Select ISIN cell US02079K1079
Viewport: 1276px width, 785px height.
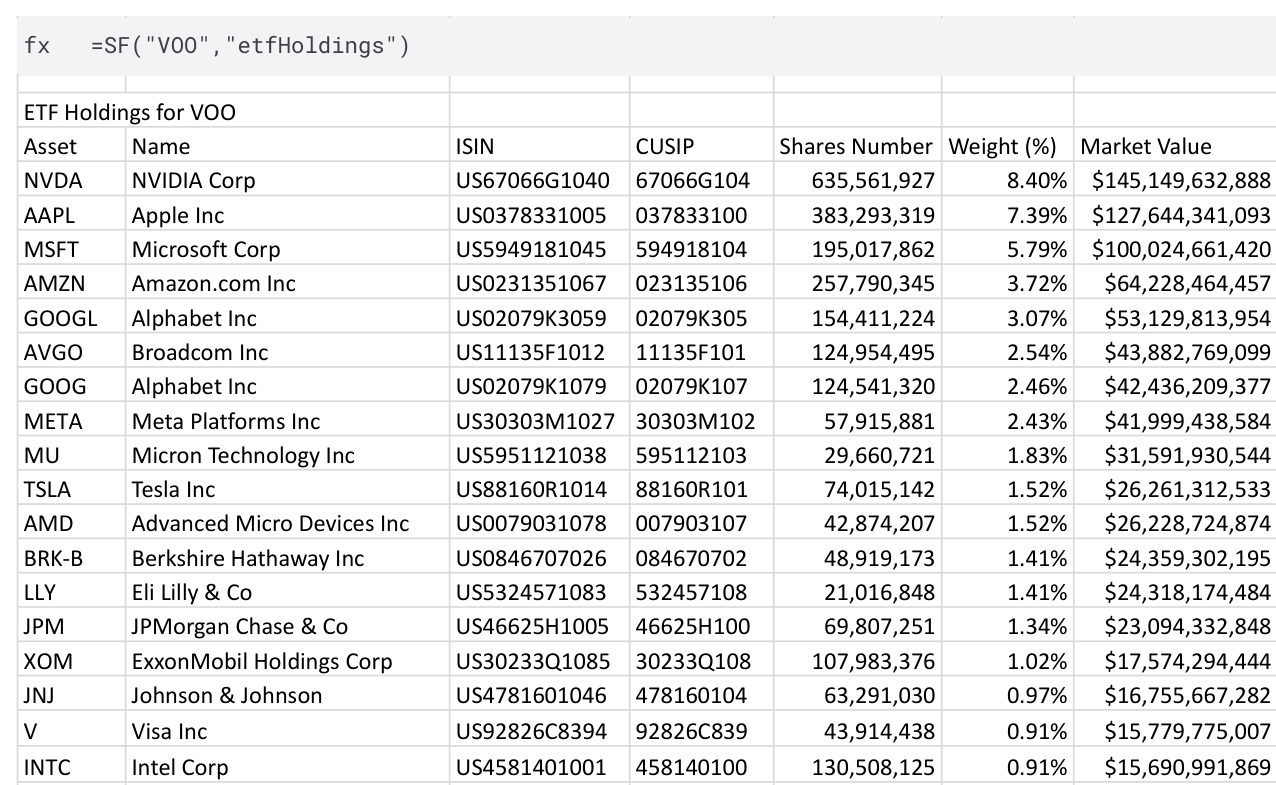540,386
